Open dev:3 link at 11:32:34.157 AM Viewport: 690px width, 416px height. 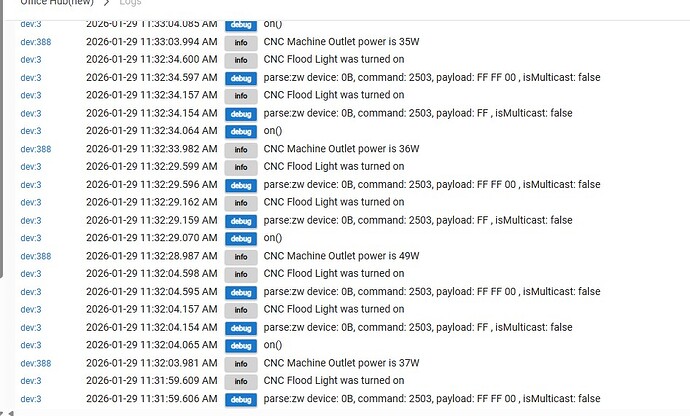point(31,95)
